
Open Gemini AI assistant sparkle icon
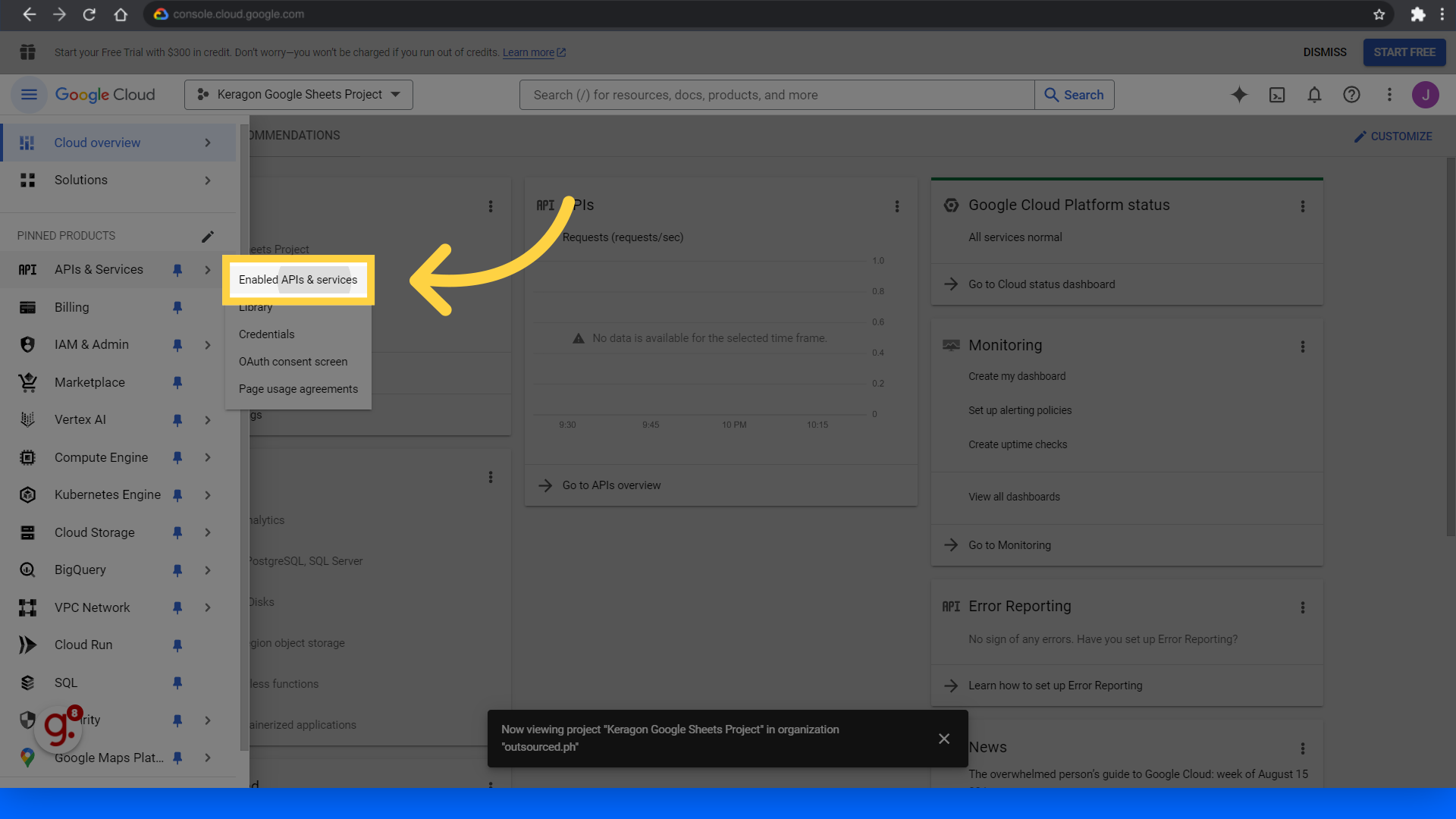click(1239, 95)
